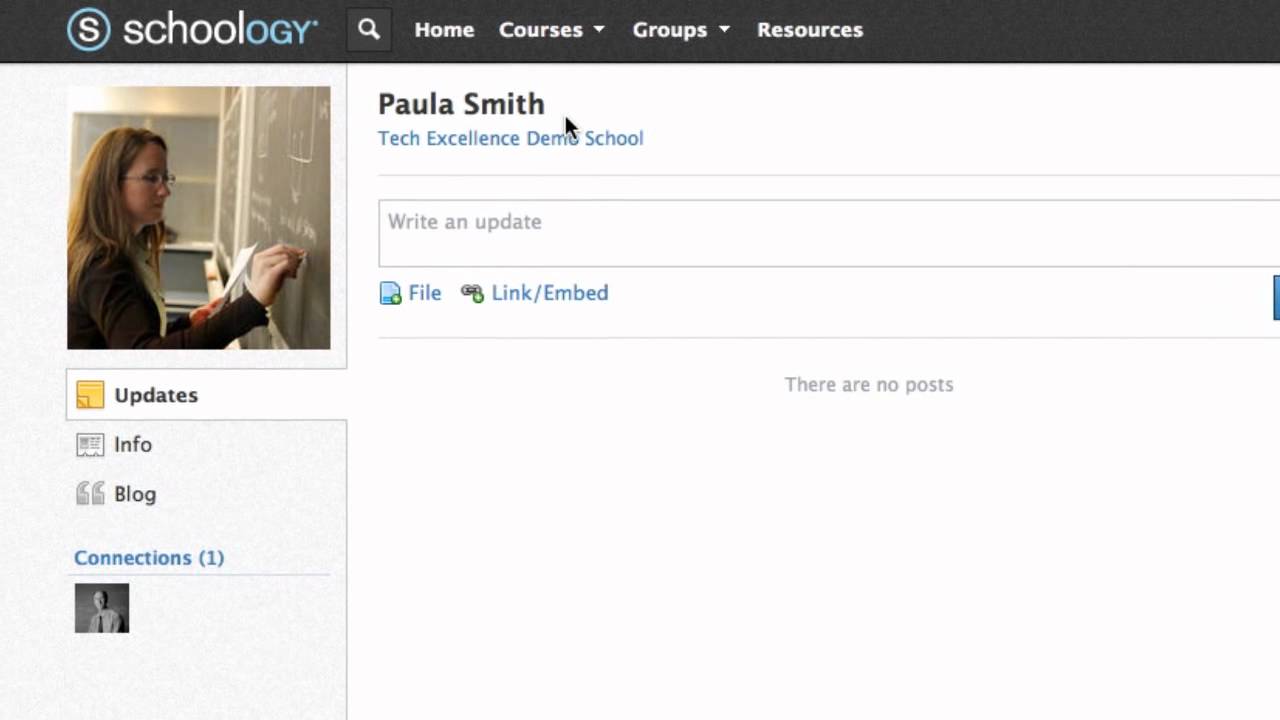Open the Resources menu
The image size is (1280, 720).
tap(809, 30)
